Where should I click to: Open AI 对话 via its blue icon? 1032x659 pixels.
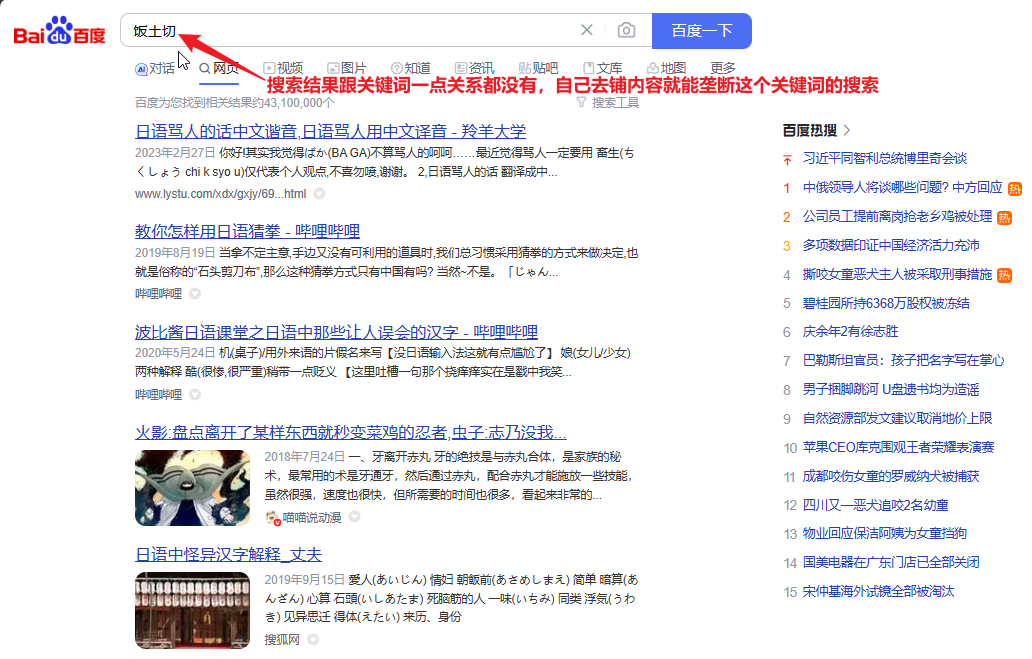tap(142, 68)
